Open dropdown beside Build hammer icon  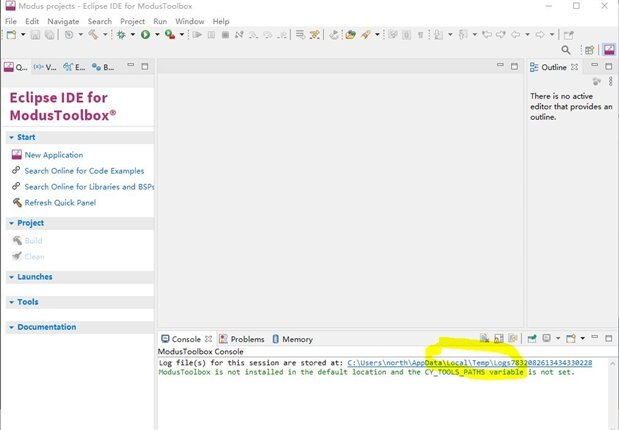pos(105,35)
